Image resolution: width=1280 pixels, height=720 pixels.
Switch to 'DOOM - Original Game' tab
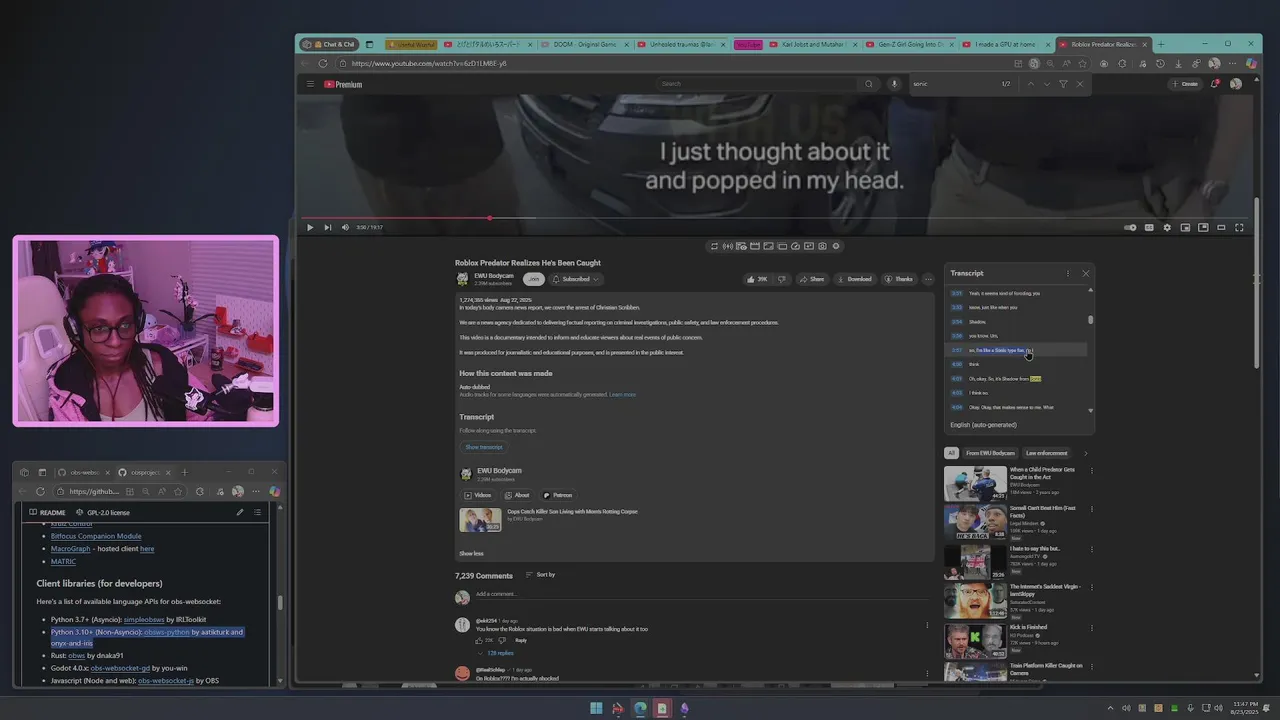pyautogui.click(x=585, y=44)
